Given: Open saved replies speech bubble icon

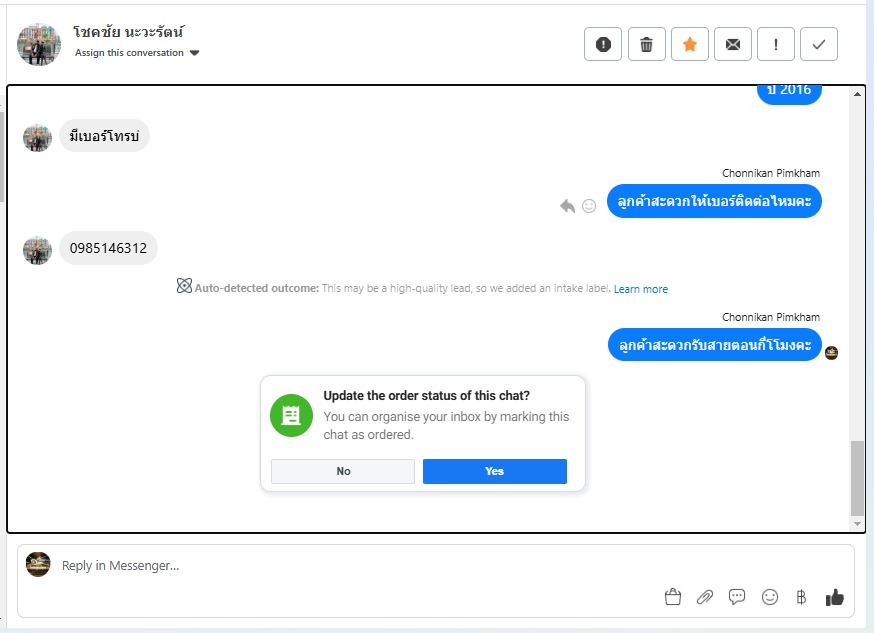Looking at the screenshot, I should coord(737,597).
